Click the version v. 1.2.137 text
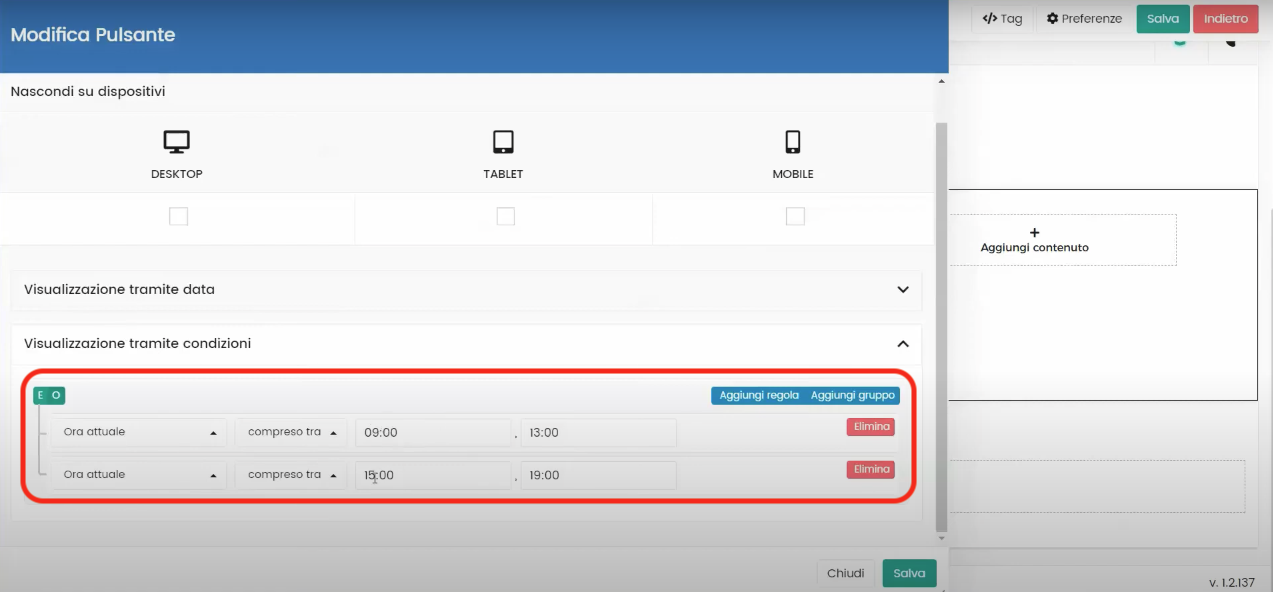 click(x=1231, y=583)
